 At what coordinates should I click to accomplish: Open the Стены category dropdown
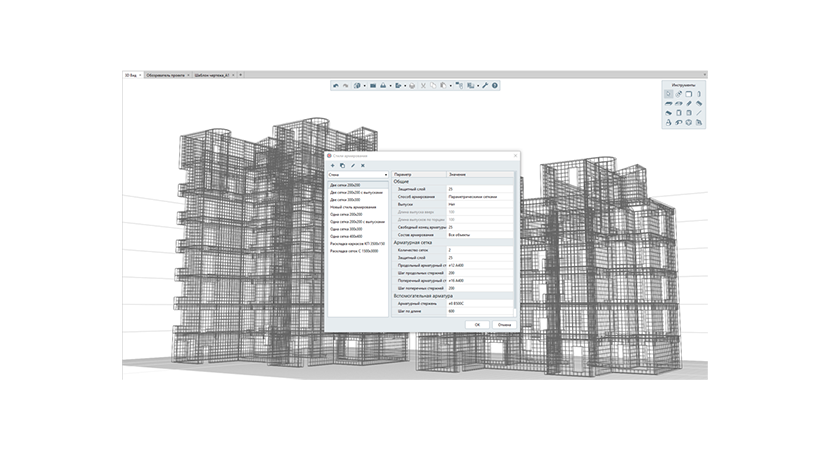358,175
